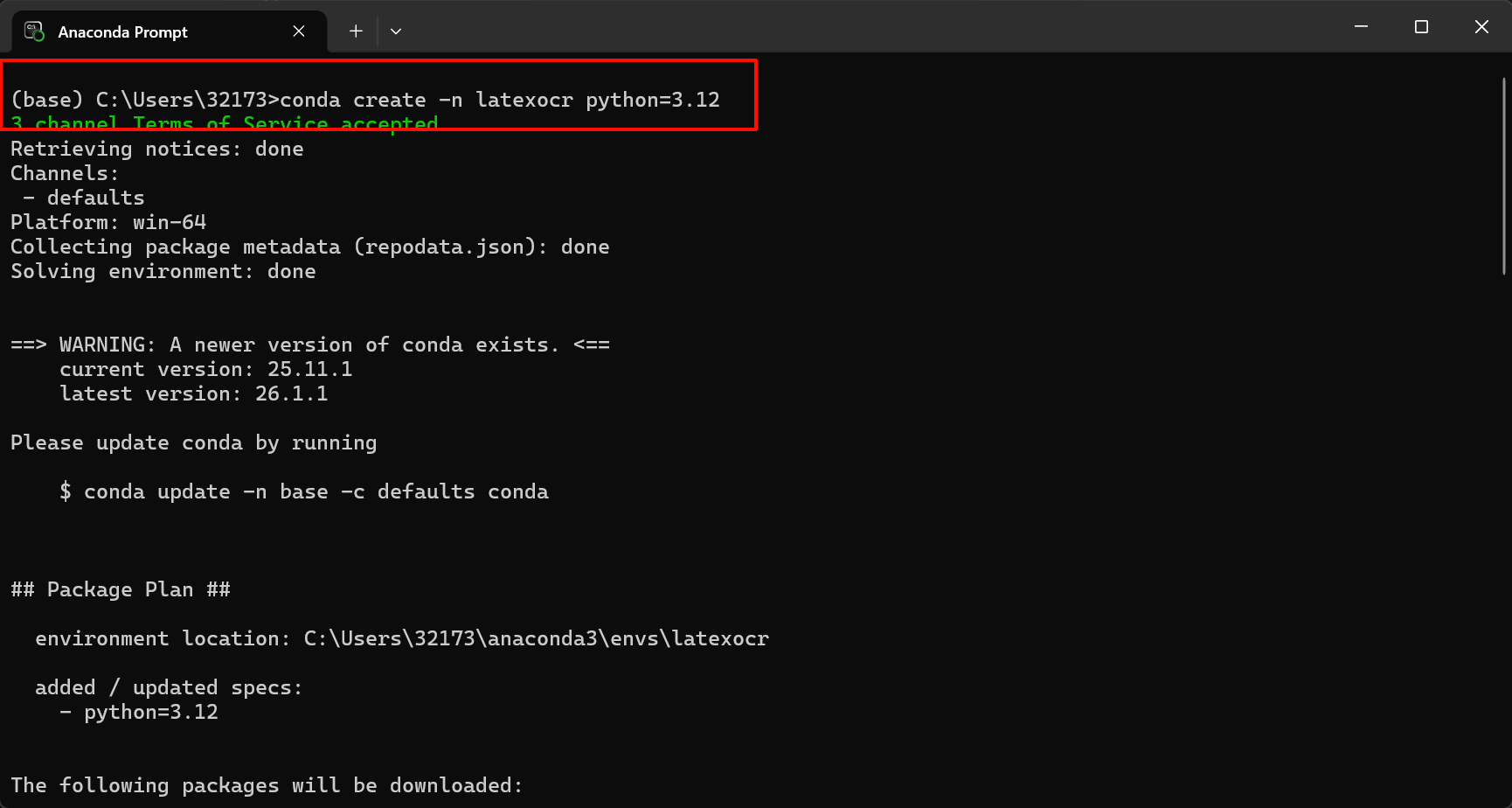Image resolution: width=1512 pixels, height=808 pixels.
Task: Click the '## Package Plan ##' heading
Action: [121, 590]
